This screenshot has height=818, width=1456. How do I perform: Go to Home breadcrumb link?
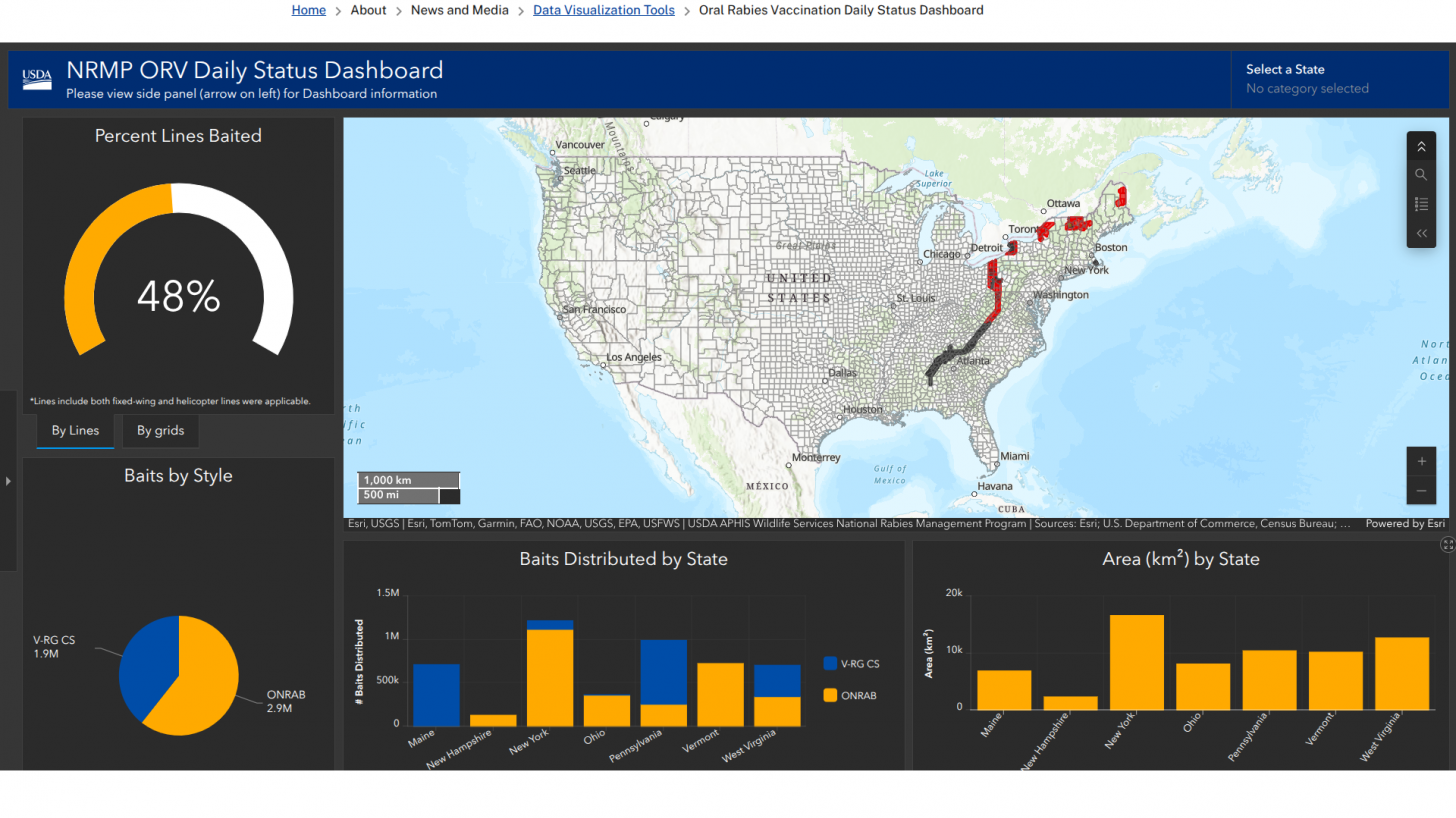click(308, 10)
